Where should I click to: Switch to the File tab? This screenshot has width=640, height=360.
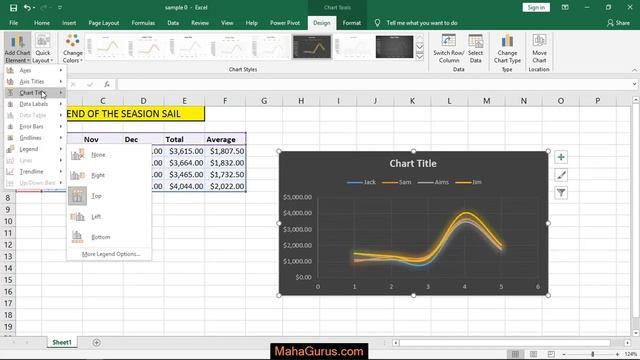pyautogui.click(x=13, y=23)
